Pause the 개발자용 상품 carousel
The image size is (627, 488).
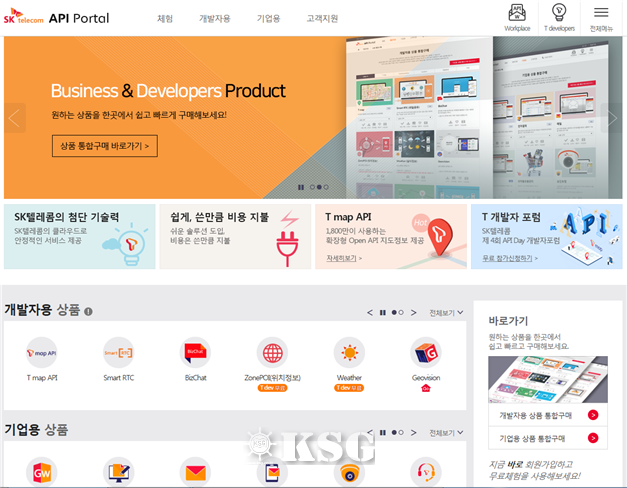pyautogui.click(x=382, y=313)
